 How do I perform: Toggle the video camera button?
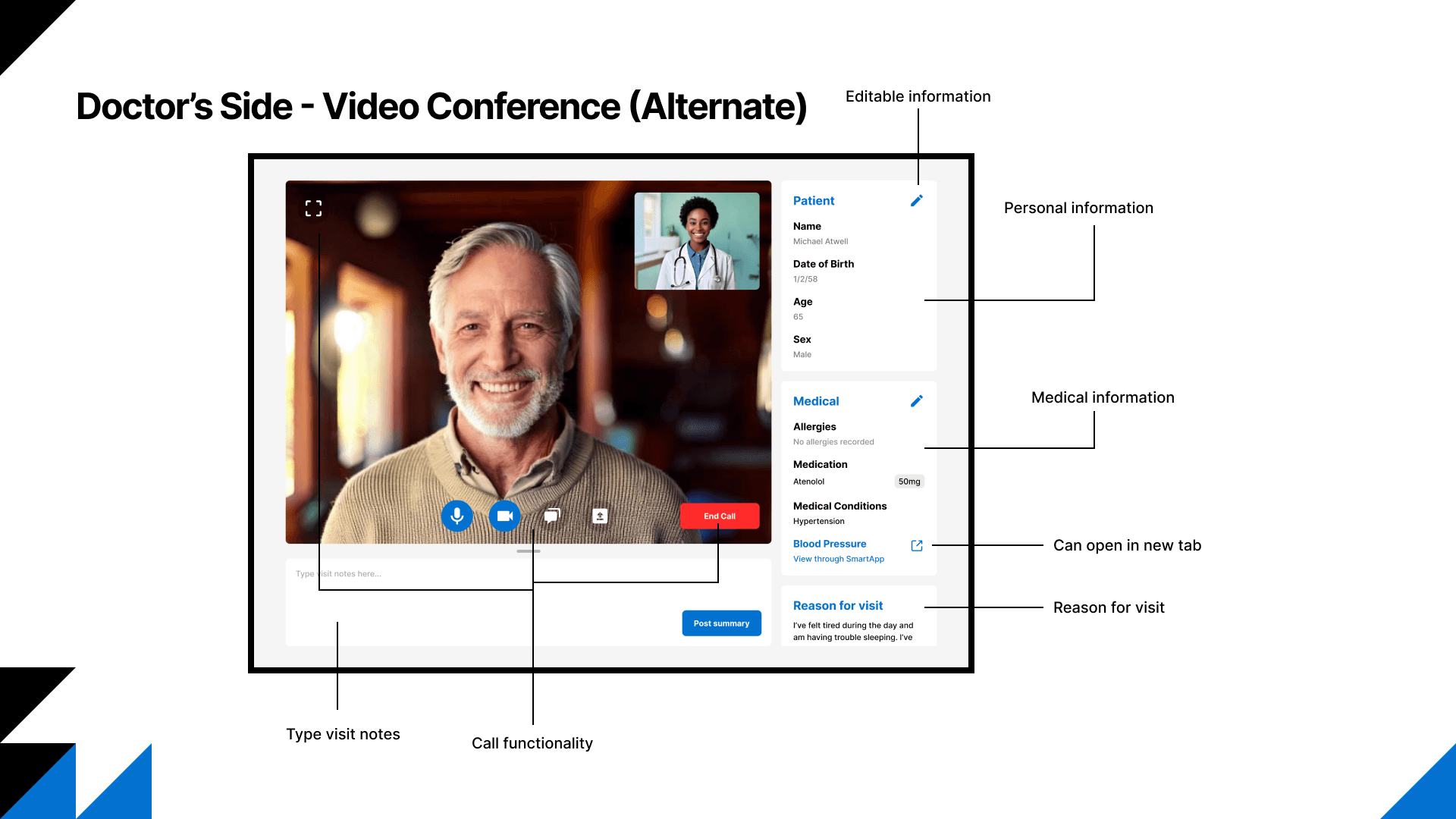505,516
